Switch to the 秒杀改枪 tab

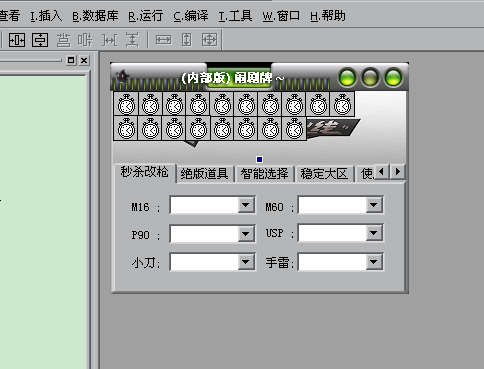144,172
